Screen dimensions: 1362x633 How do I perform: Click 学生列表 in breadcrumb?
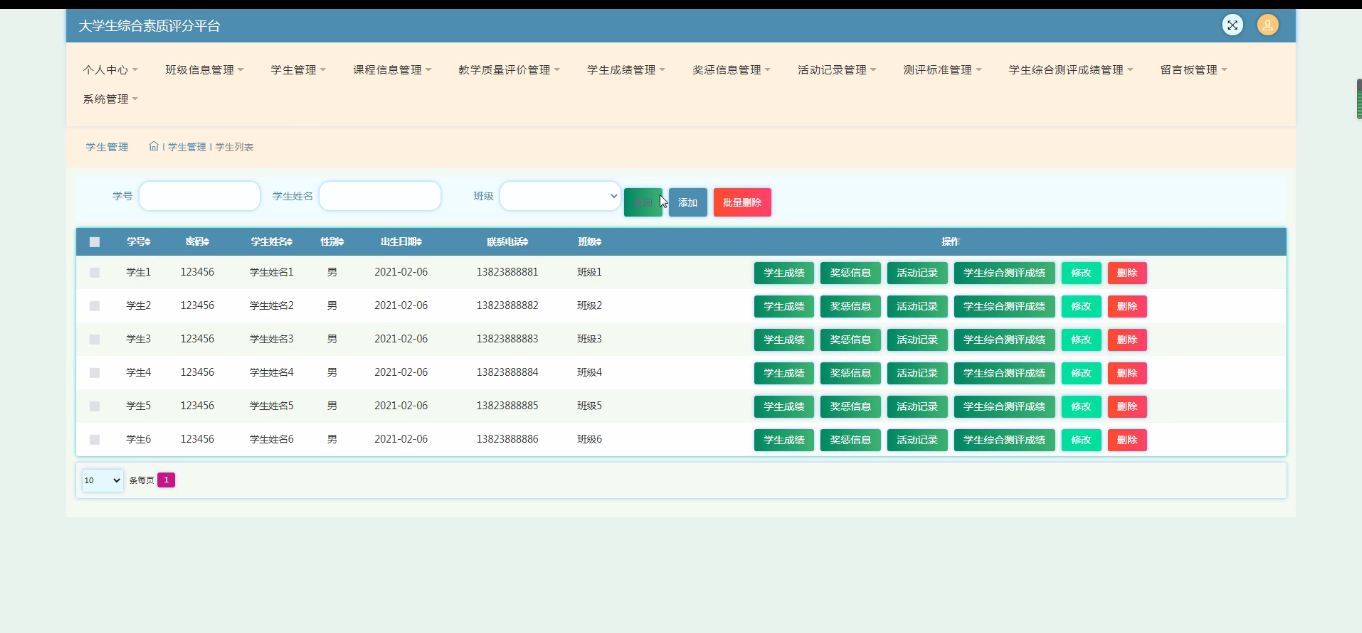[x=234, y=147]
